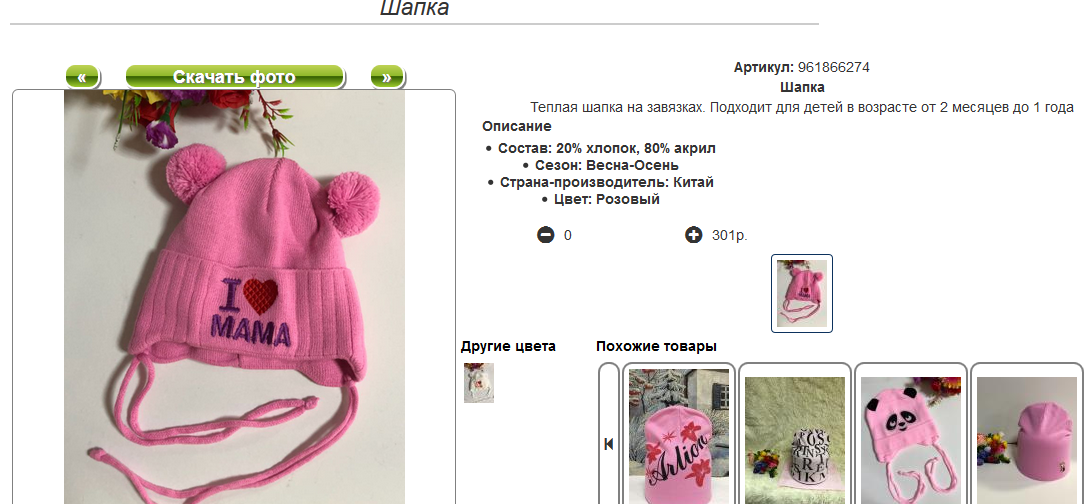Click the 301р. price label

[729, 235]
